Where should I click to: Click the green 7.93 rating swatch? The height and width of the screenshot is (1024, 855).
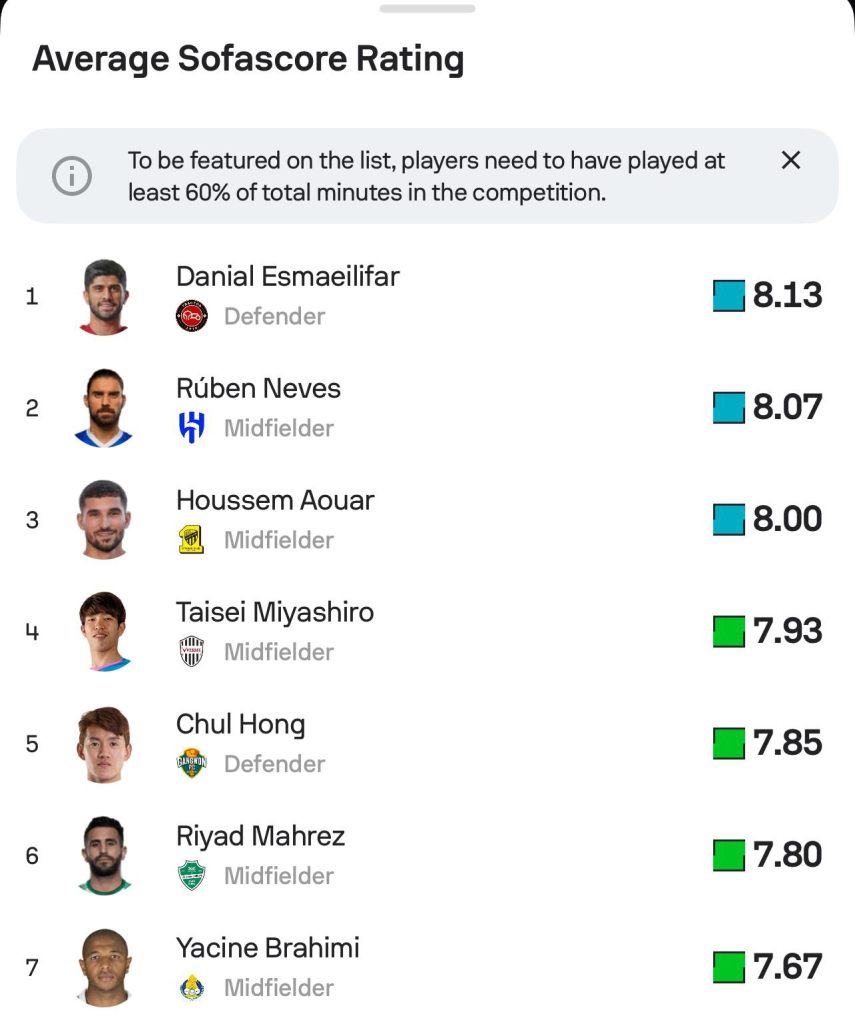[729, 632]
